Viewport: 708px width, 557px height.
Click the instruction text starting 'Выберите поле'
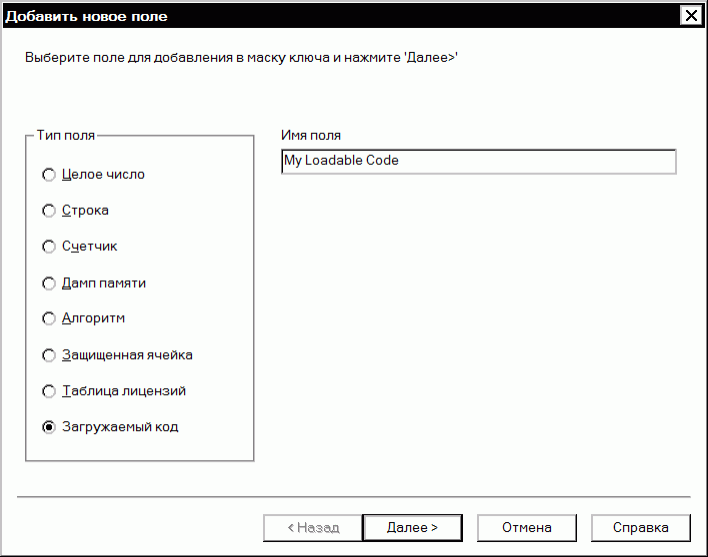coord(240,58)
